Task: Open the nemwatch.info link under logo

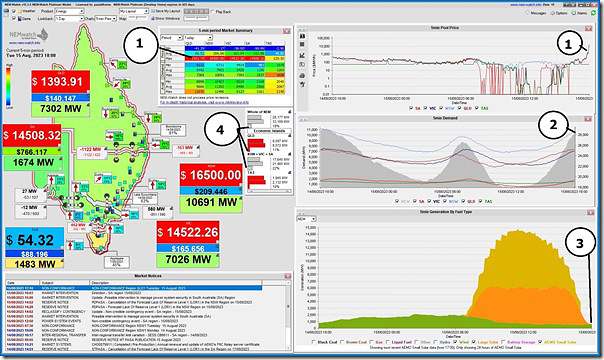Action: coord(24,43)
